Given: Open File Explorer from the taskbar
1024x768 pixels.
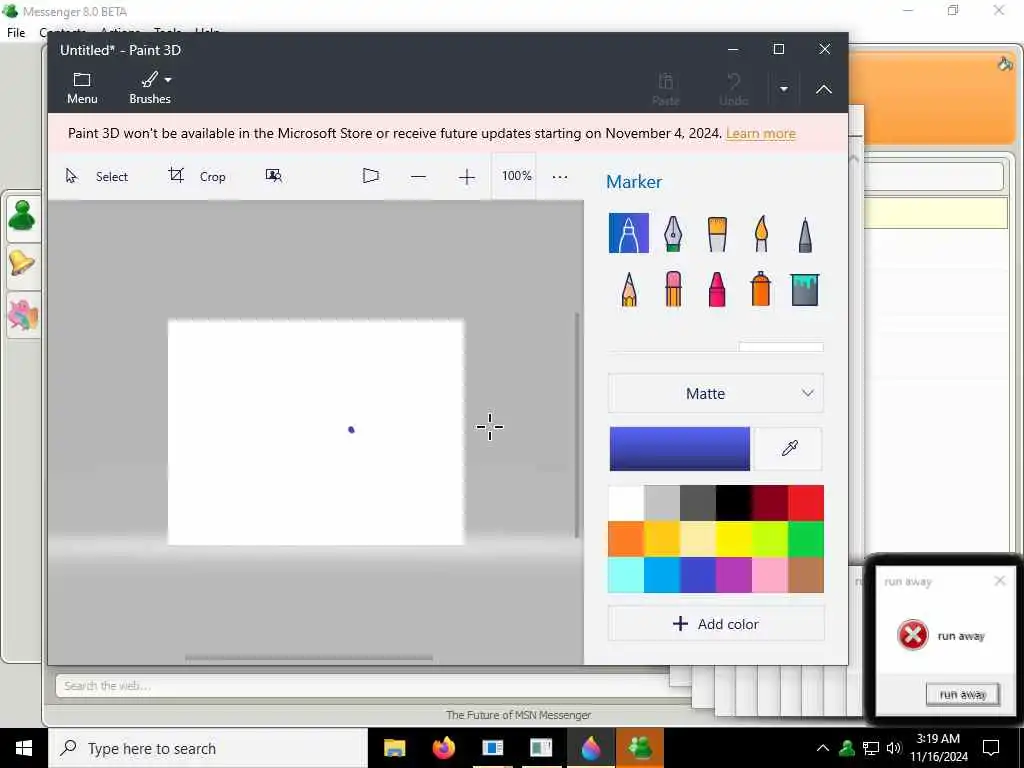Looking at the screenshot, I should [x=394, y=748].
